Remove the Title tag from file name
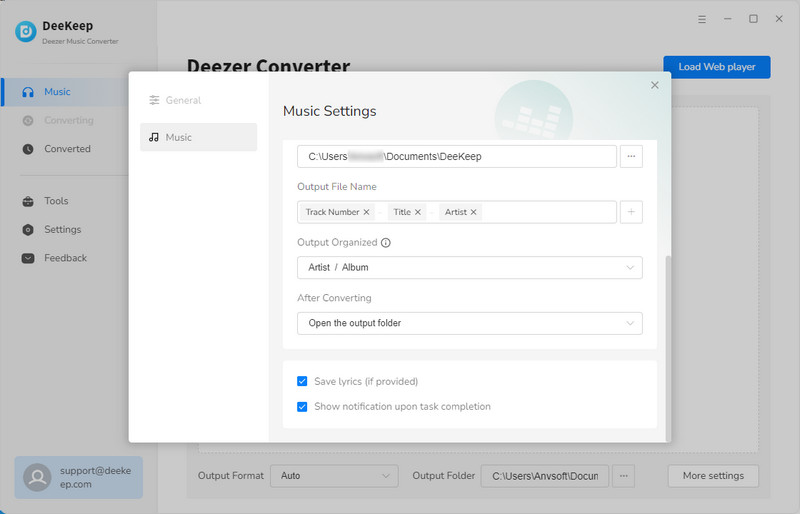Image resolution: width=800 pixels, height=514 pixels. tap(418, 212)
